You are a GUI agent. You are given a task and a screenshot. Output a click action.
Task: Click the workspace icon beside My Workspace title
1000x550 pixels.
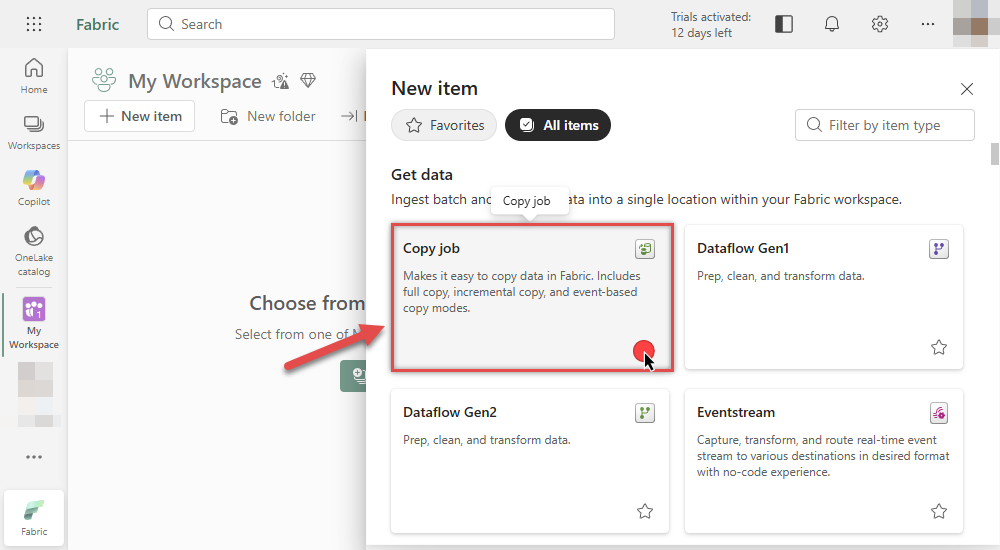click(104, 80)
